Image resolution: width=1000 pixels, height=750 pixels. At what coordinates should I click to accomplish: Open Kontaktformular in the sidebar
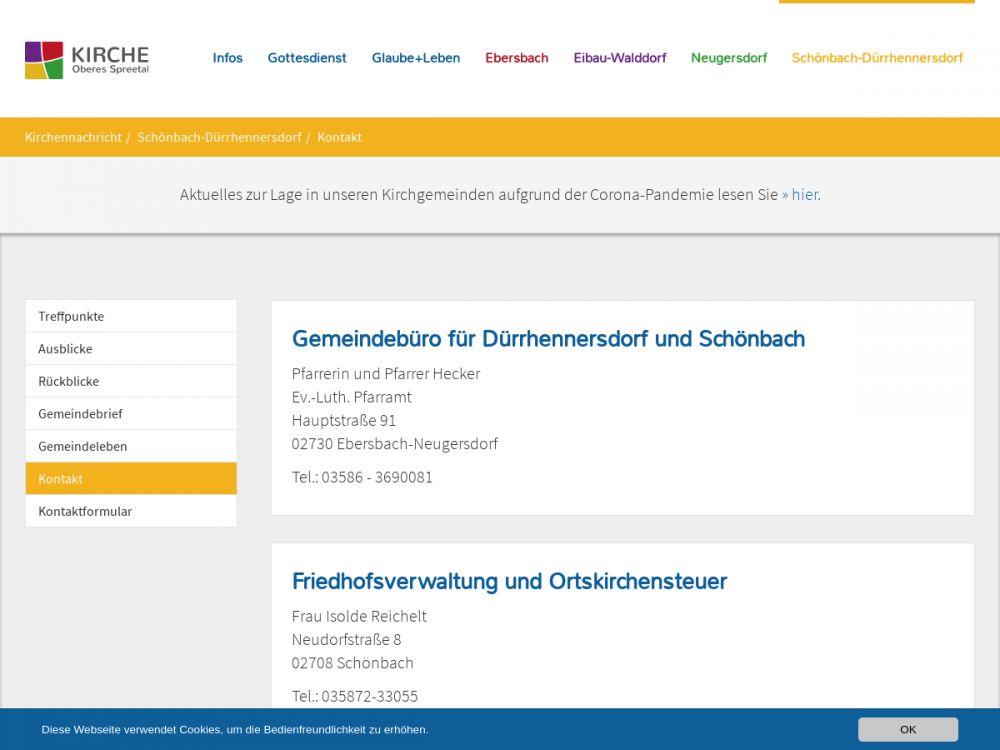tap(85, 511)
